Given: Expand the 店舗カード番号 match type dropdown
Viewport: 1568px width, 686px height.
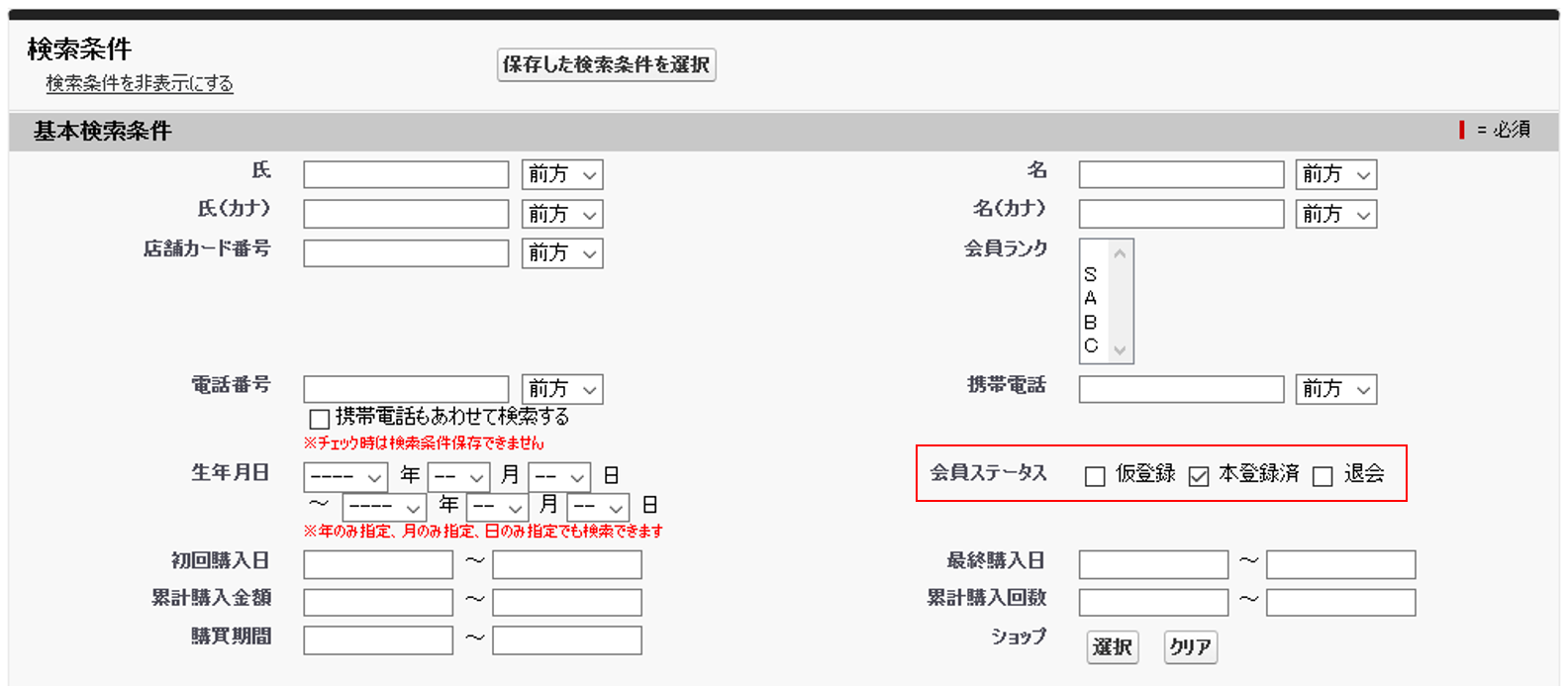Looking at the screenshot, I should (x=562, y=254).
